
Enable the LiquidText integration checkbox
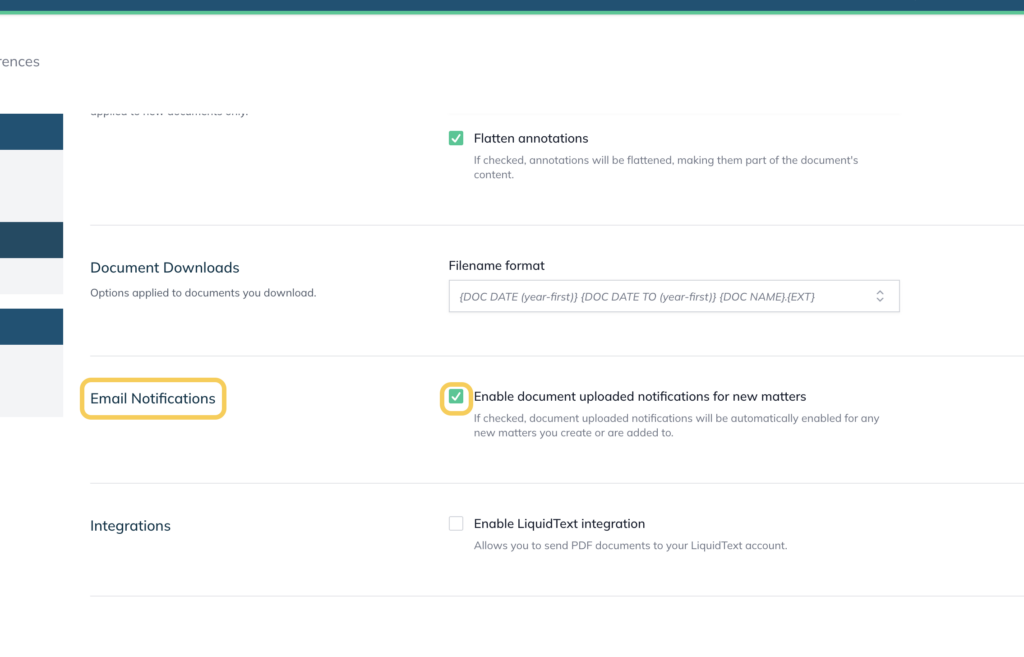456,523
